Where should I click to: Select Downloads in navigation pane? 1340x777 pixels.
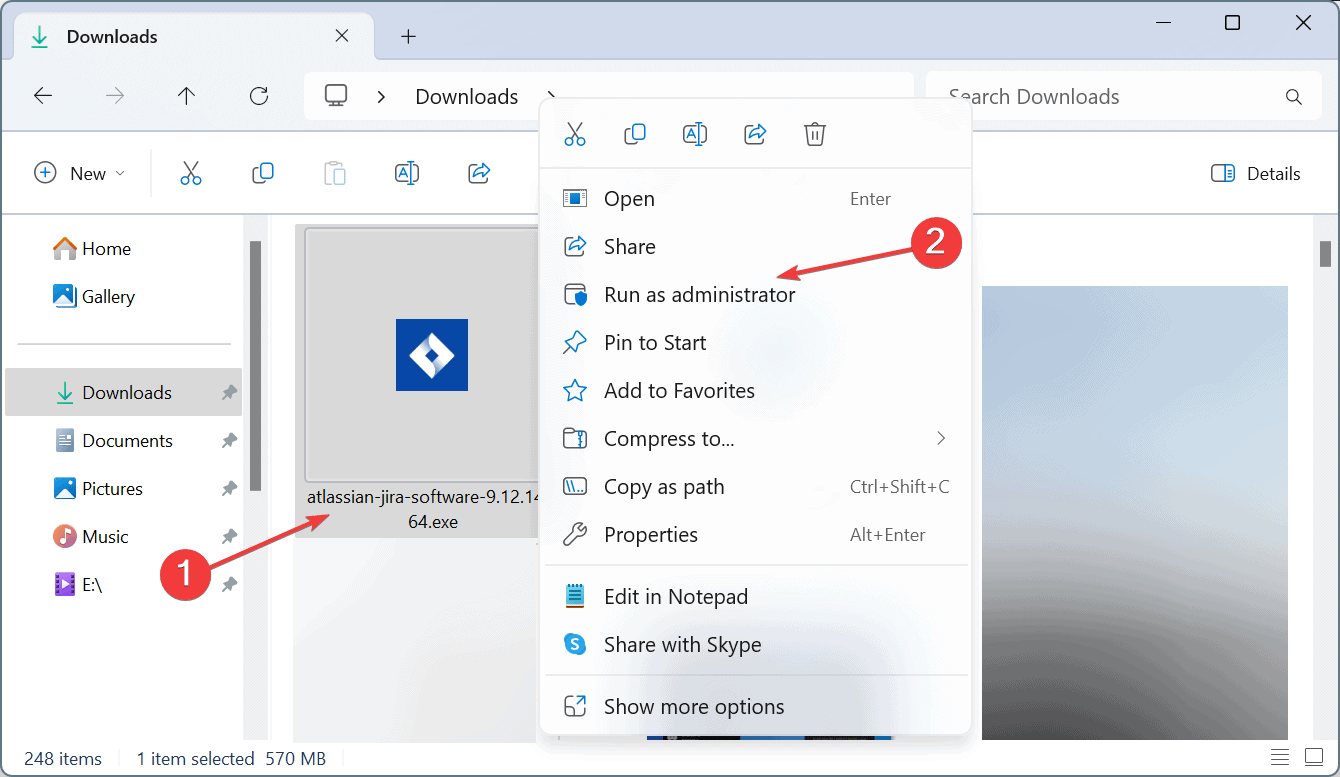(x=124, y=392)
